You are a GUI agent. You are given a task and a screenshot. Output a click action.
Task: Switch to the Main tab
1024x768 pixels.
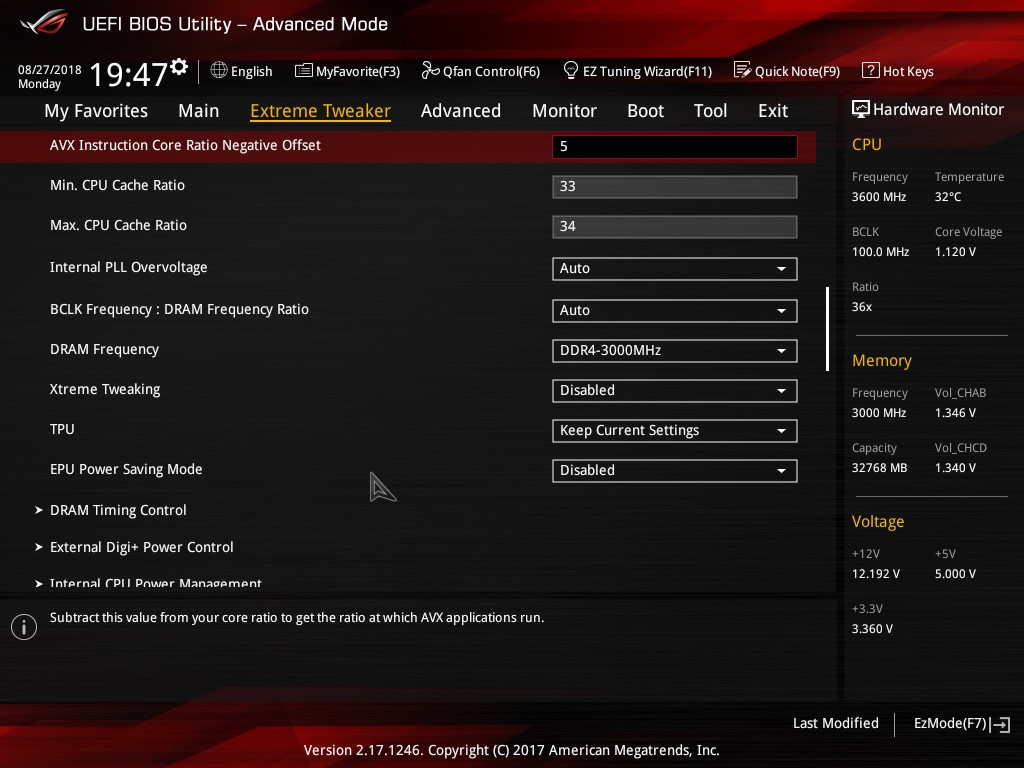[199, 111]
